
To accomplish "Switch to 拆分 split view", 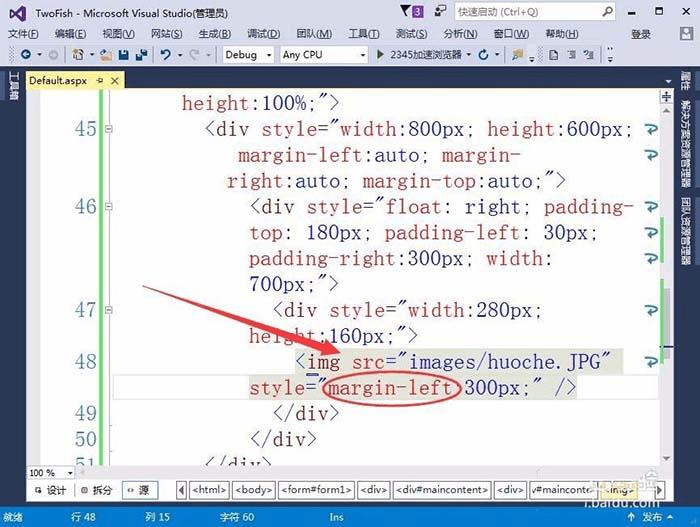I will click(96, 490).
